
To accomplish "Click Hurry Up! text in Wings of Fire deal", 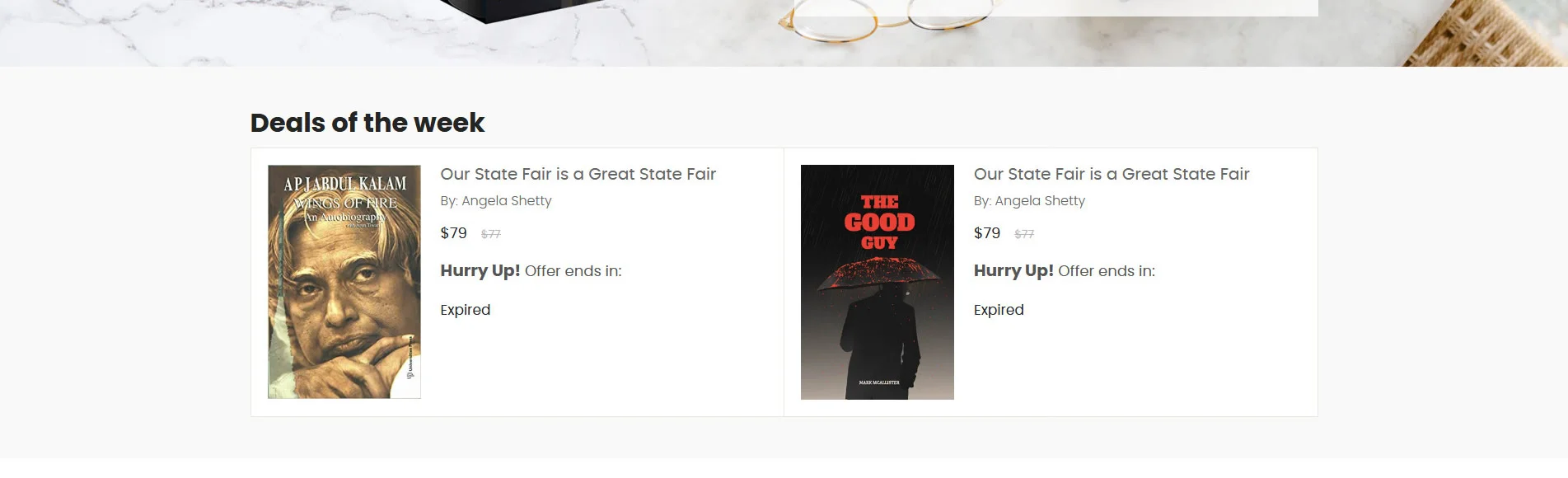I will [480, 271].
